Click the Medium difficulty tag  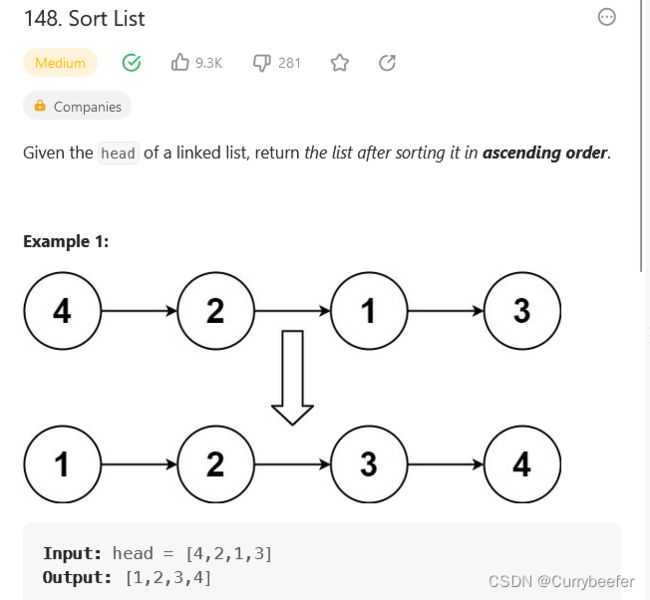click(x=60, y=63)
